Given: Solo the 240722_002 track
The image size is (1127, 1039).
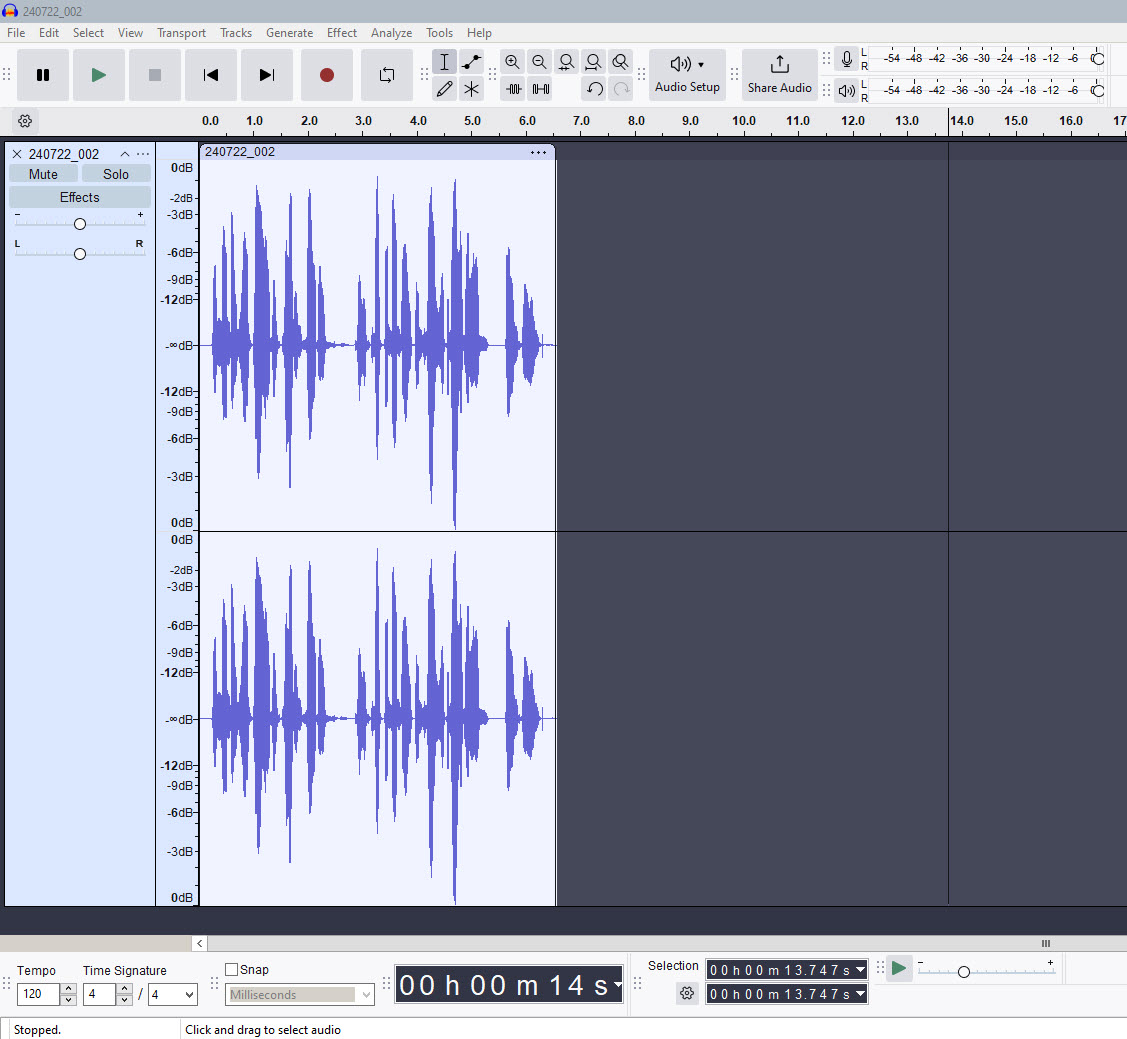Looking at the screenshot, I should [x=116, y=174].
